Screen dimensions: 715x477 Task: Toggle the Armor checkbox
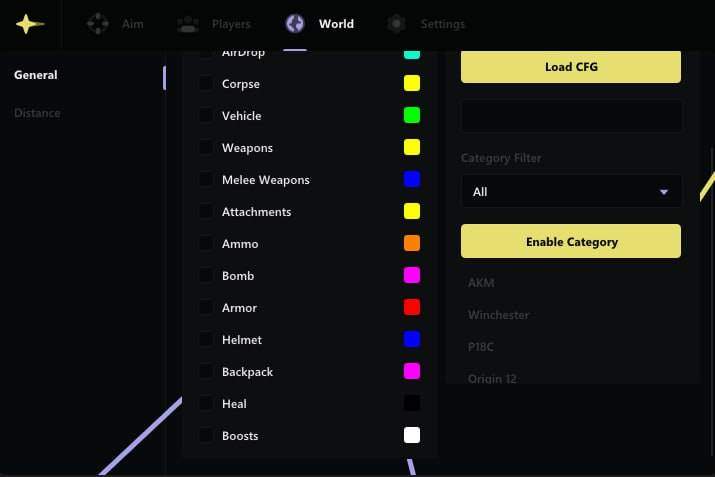[206, 307]
